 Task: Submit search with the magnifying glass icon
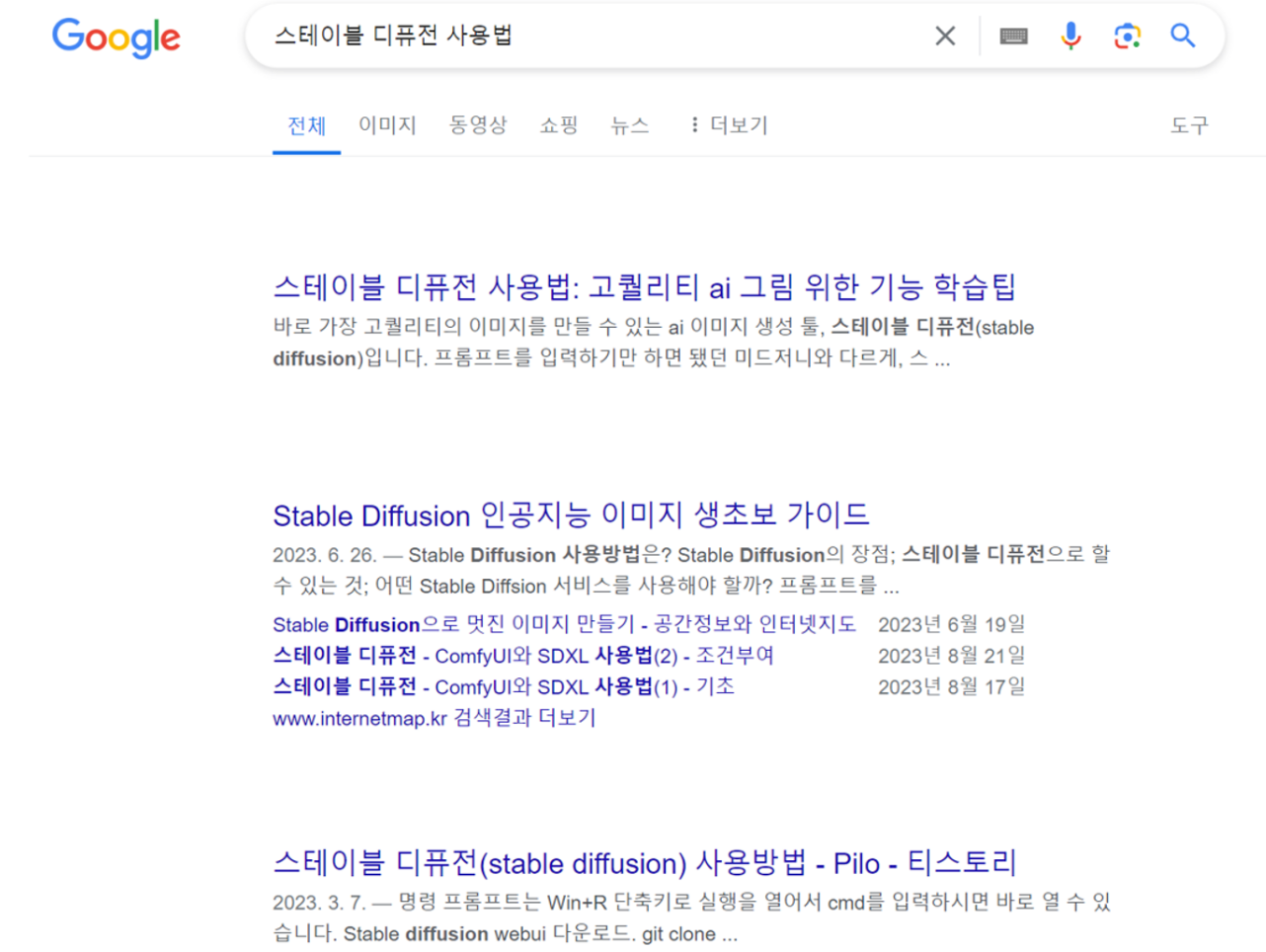click(x=1183, y=37)
